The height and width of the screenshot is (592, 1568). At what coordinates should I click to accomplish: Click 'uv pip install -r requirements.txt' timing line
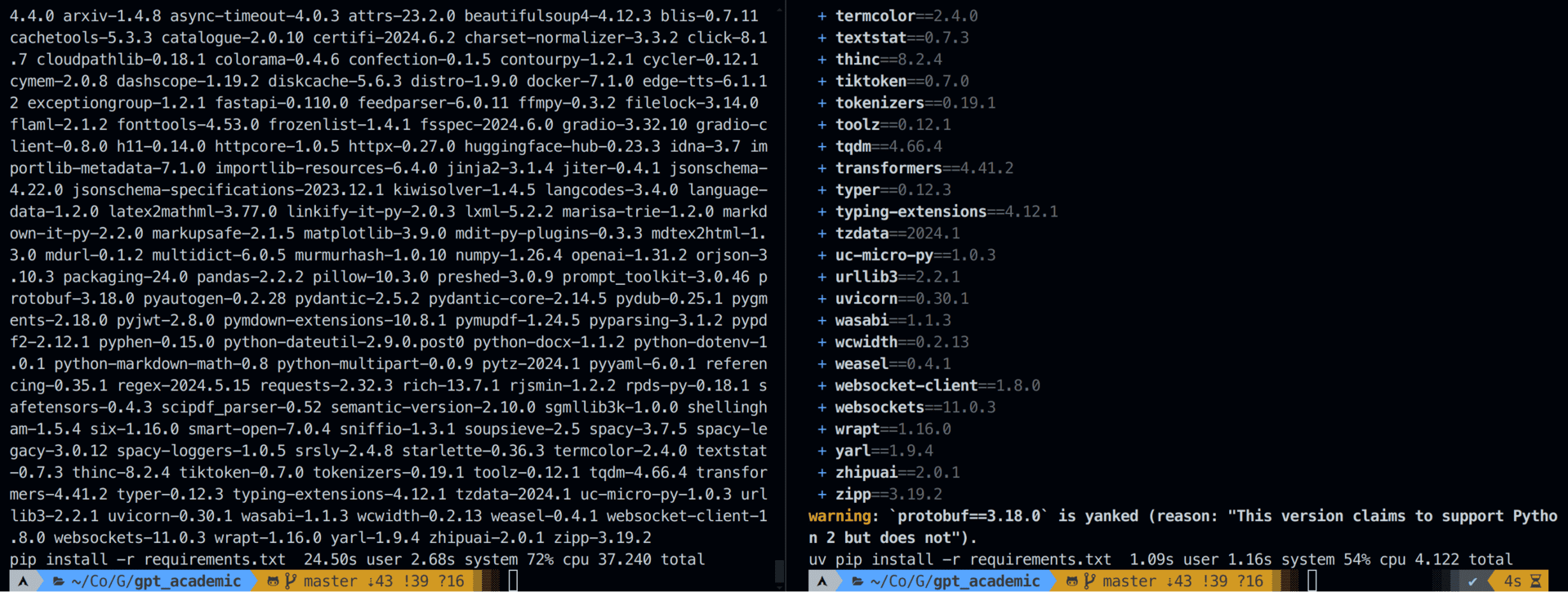tap(1160, 559)
